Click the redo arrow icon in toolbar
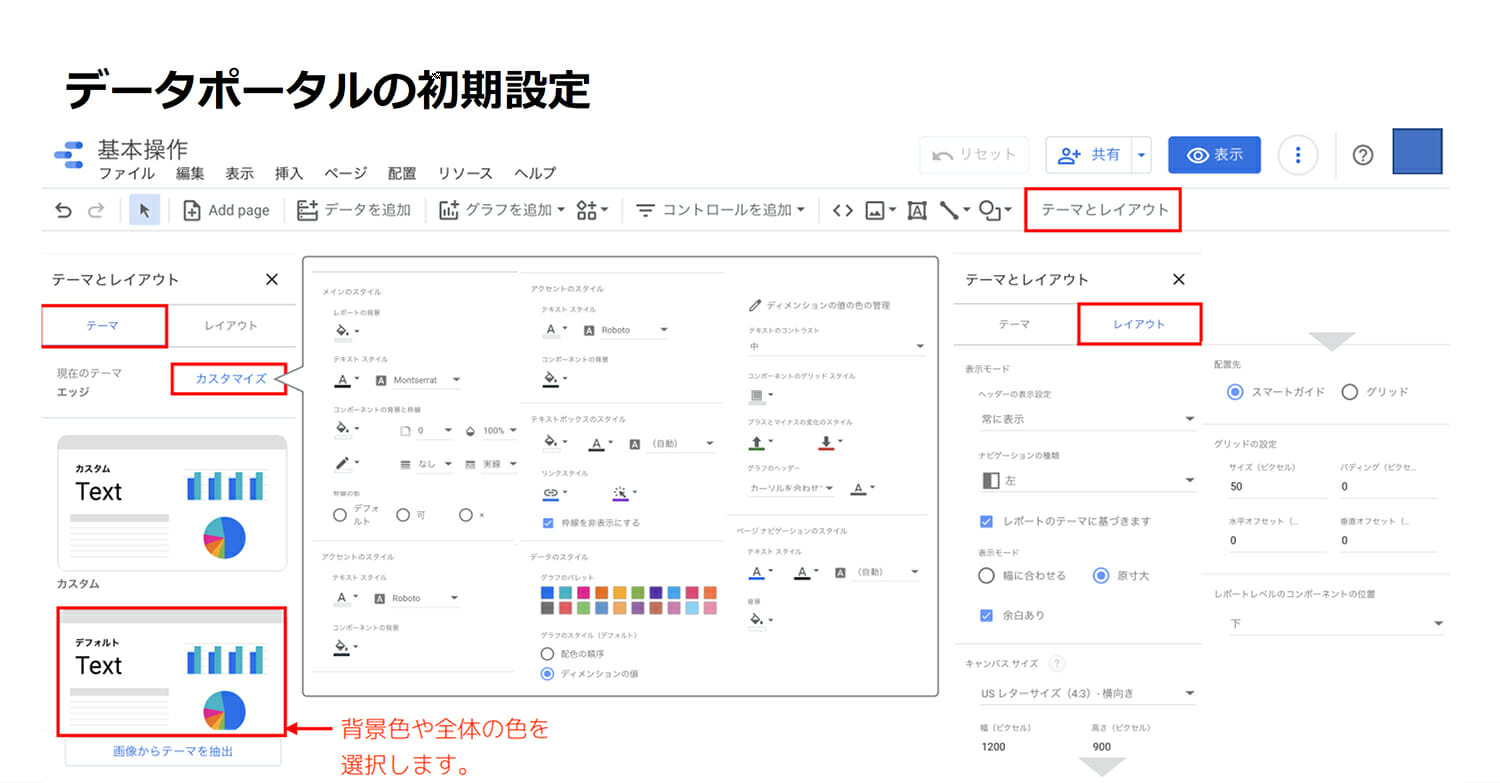The height and width of the screenshot is (783, 1500). pyautogui.click(x=96, y=210)
